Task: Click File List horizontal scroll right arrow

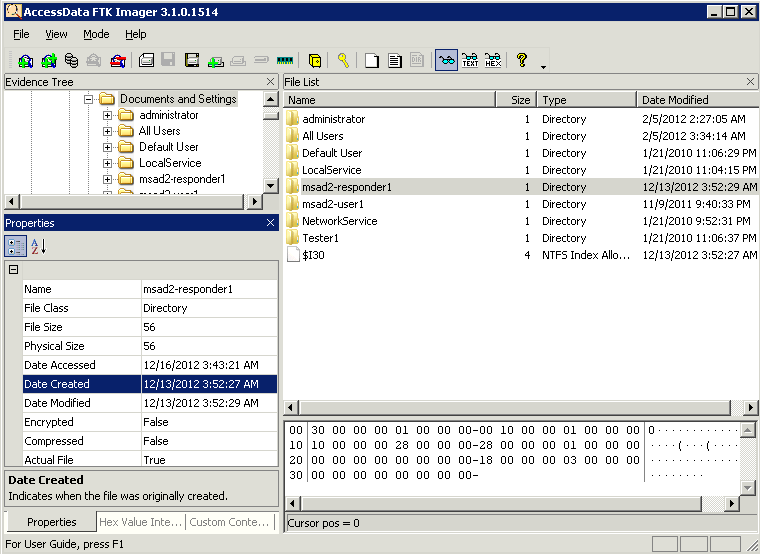Action: (x=750, y=408)
